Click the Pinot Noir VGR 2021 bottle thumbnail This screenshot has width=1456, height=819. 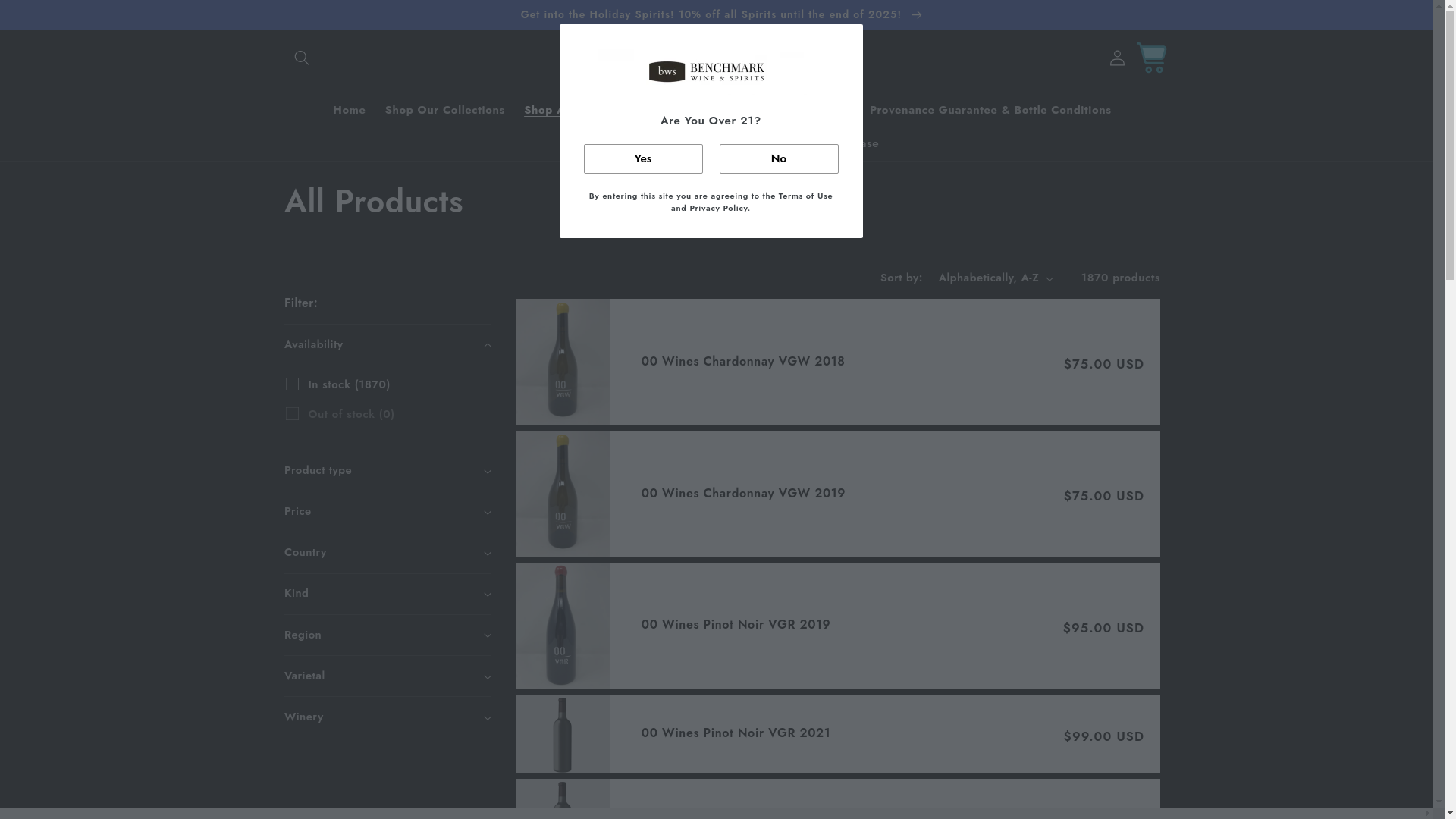click(x=562, y=734)
